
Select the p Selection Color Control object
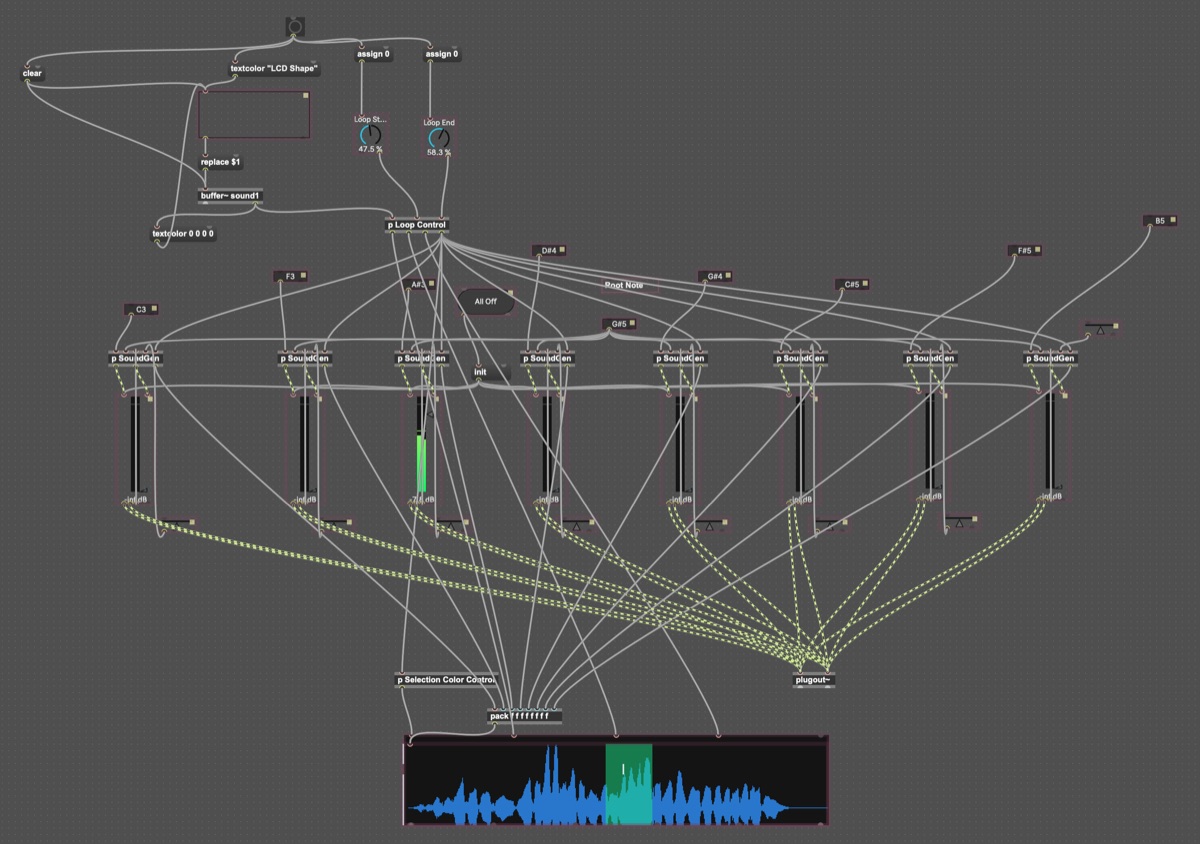[446, 680]
